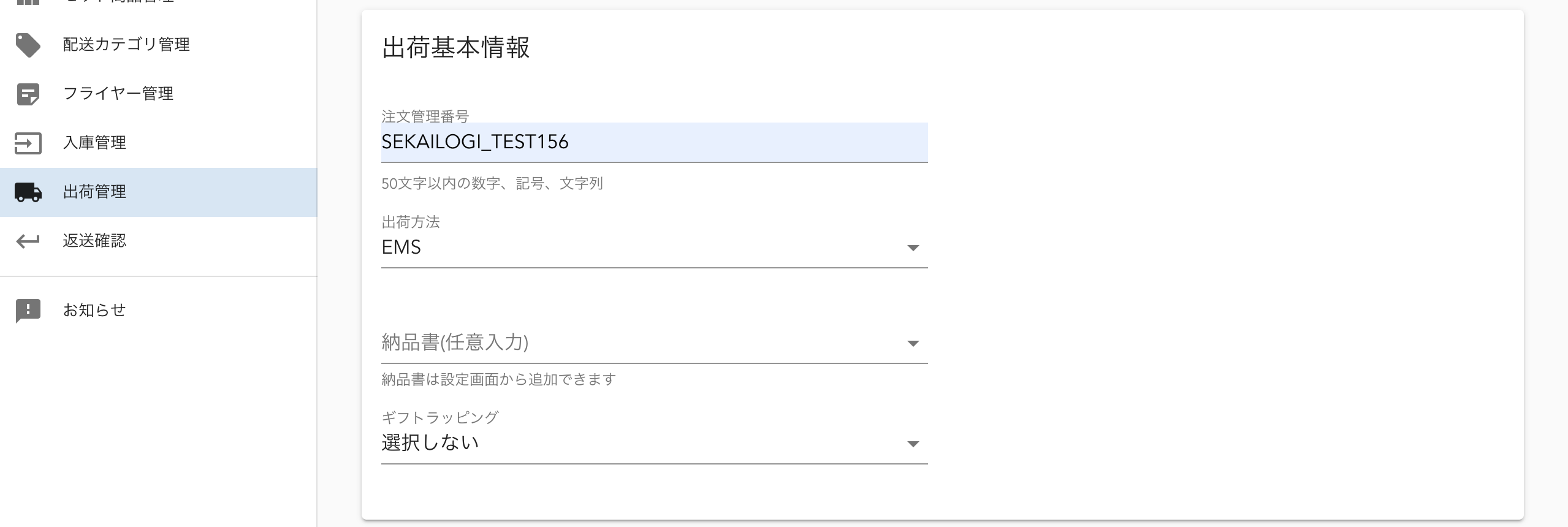1568x527 pixels.
Task: Open 配送カテゴリ管理 menu item
Action: coord(126,45)
